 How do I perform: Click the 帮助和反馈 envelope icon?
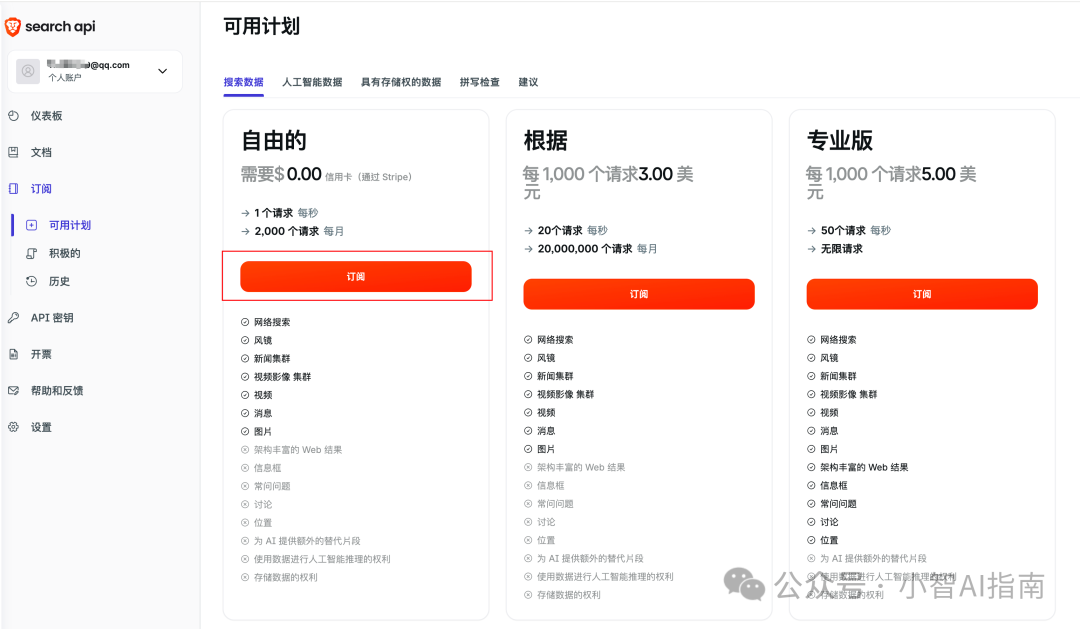point(13,391)
